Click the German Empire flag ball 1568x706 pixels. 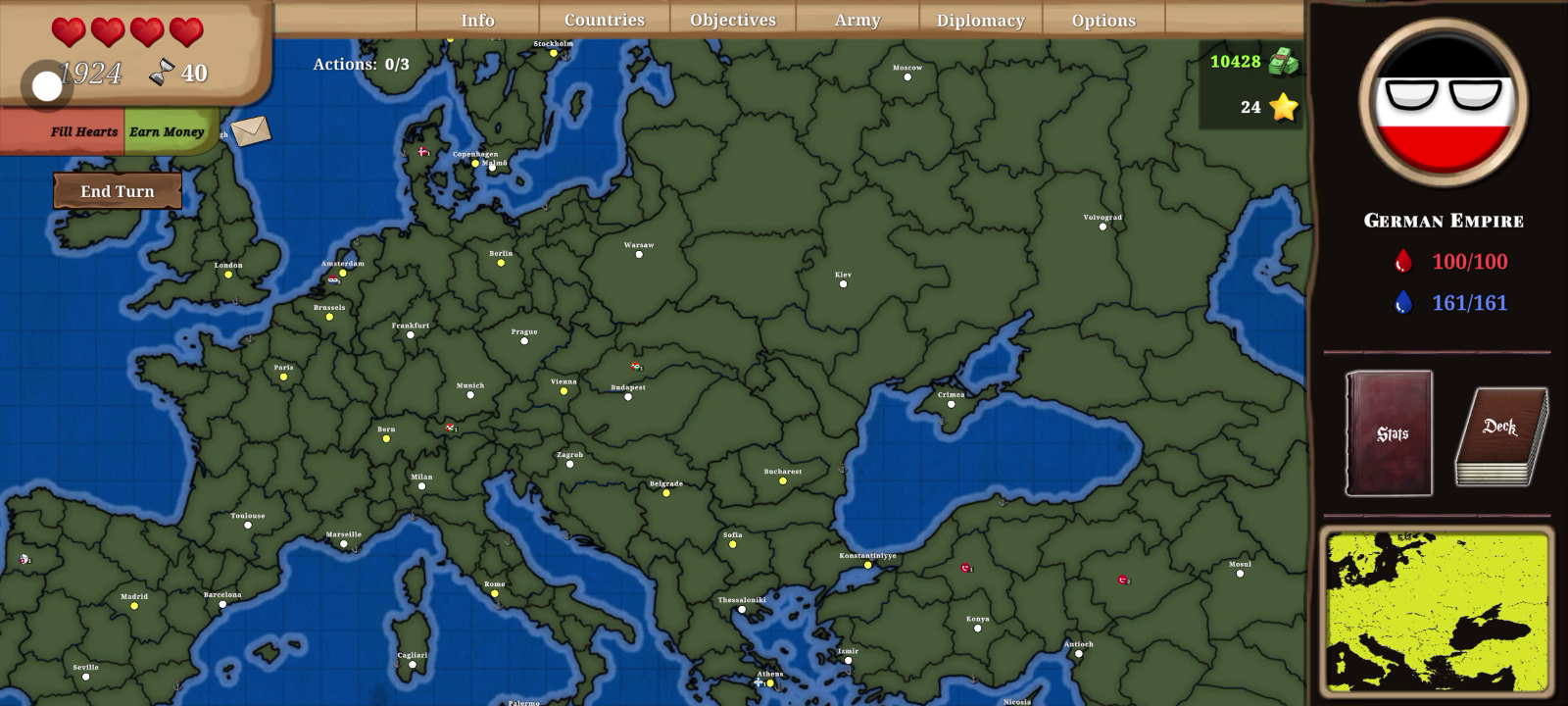coord(1443,103)
